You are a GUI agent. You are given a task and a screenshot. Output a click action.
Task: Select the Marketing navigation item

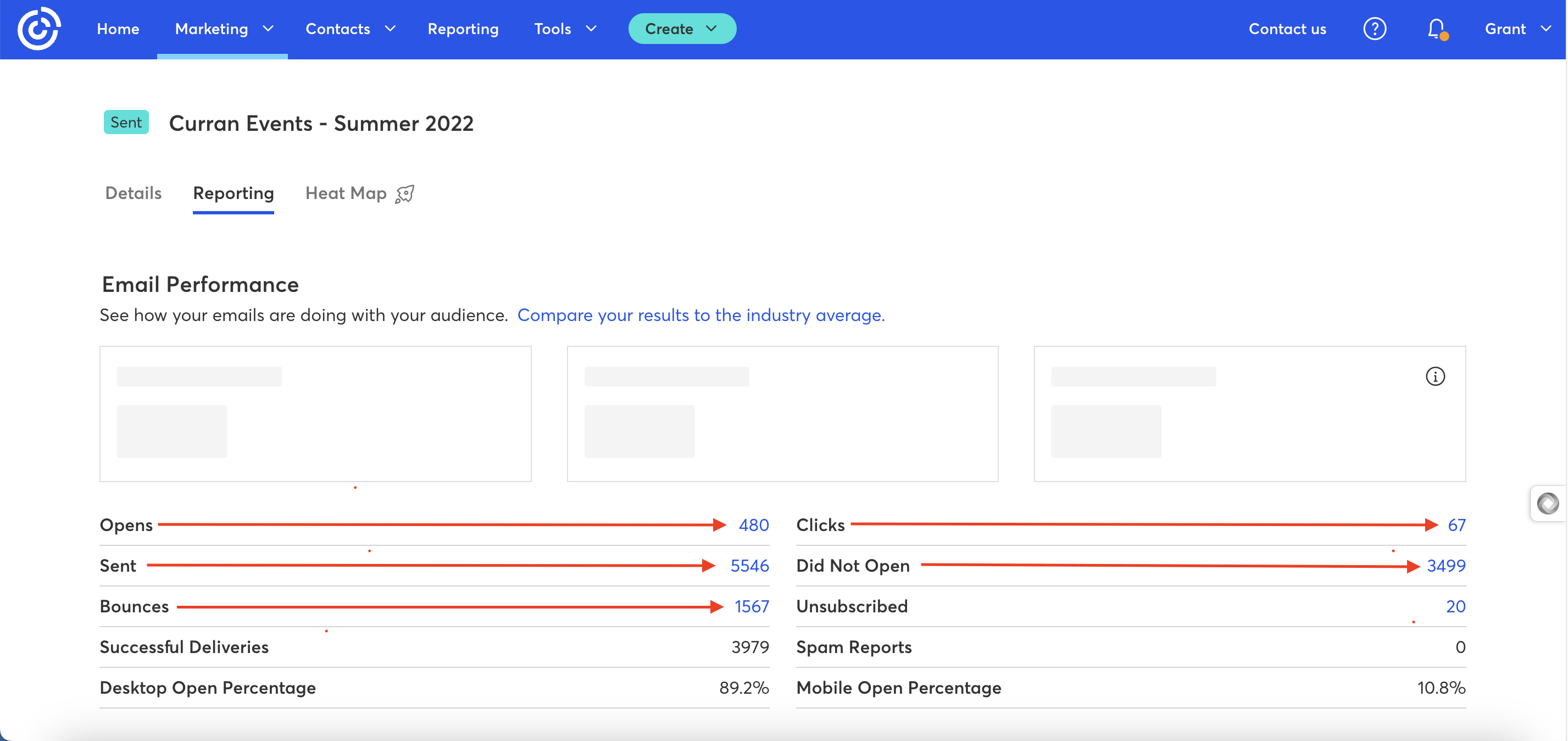point(211,29)
